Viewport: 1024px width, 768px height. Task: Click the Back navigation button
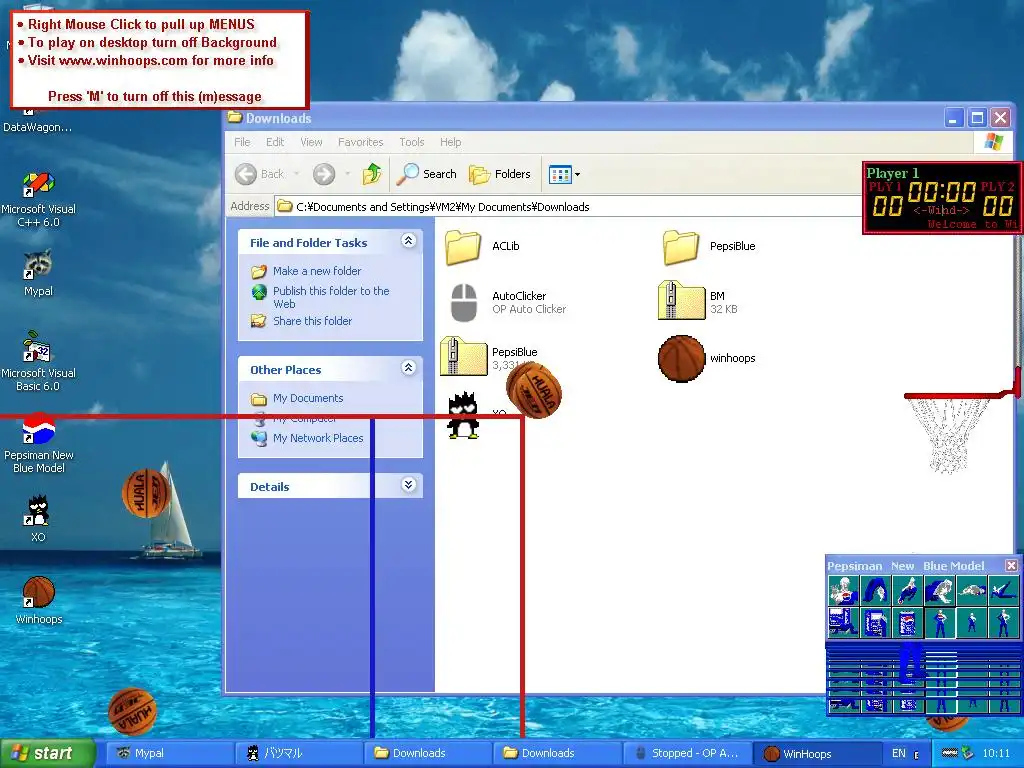click(260, 174)
